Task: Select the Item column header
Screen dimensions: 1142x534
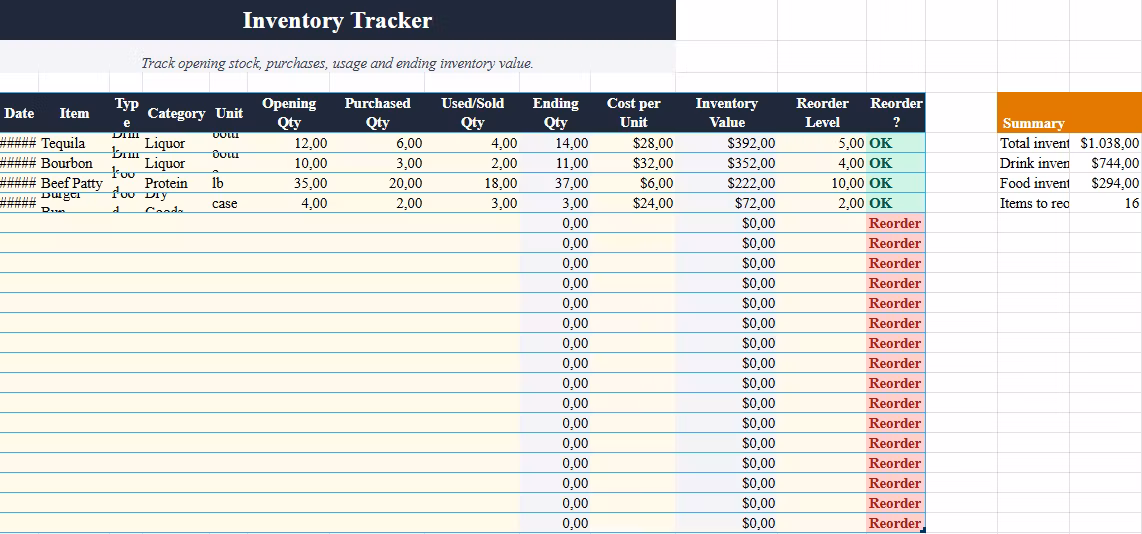Action: (74, 113)
